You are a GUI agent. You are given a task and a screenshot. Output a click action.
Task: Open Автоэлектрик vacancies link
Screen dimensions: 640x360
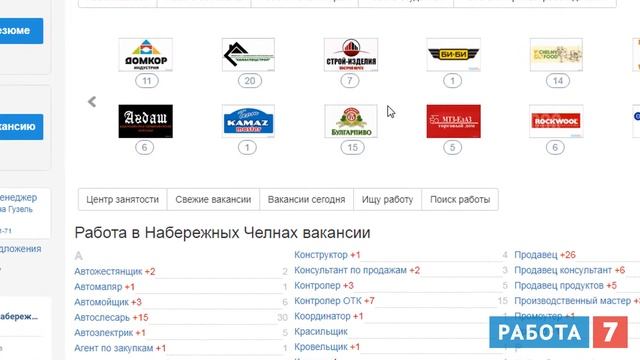pos(104,333)
